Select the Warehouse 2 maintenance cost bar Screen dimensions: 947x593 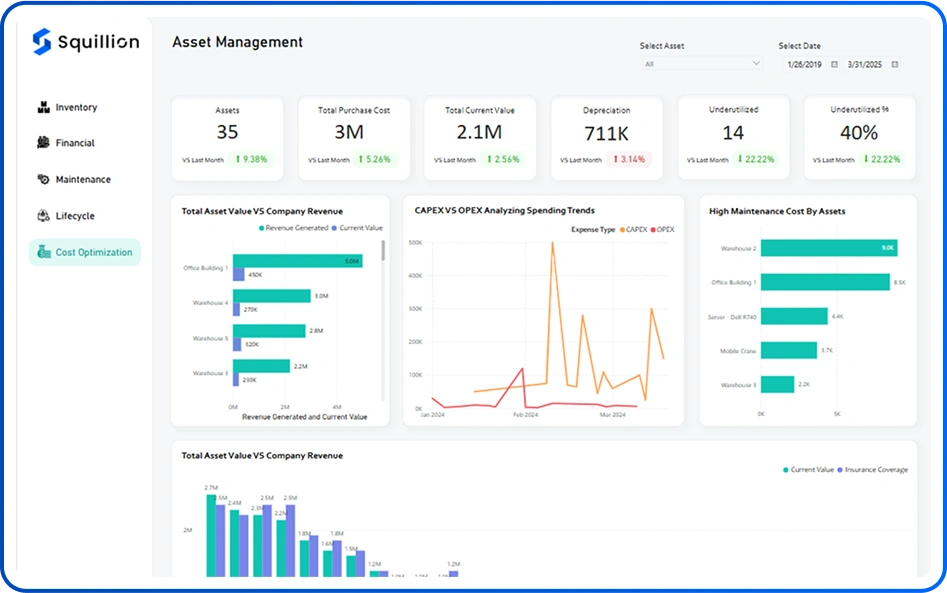click(x=828, y=248)
